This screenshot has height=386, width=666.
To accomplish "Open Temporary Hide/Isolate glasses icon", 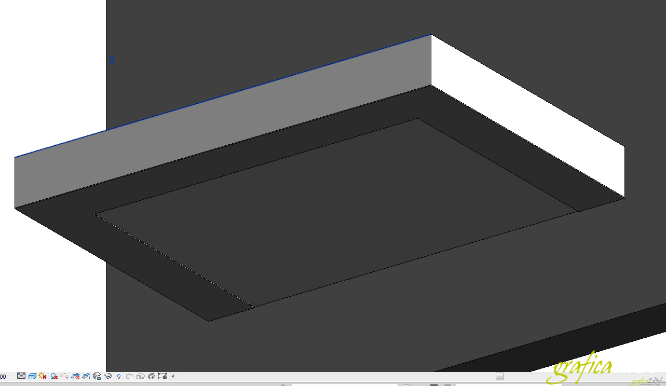I will (108, 376).
